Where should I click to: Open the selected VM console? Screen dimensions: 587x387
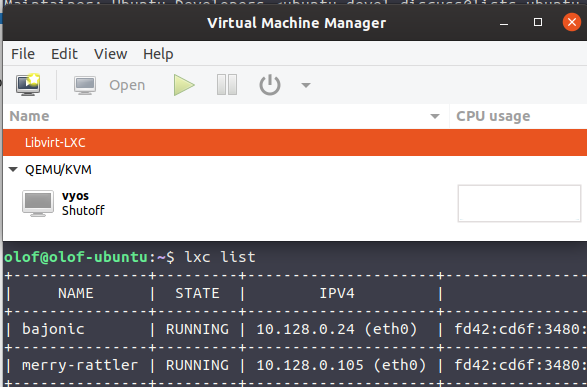[x=109, y=85]
